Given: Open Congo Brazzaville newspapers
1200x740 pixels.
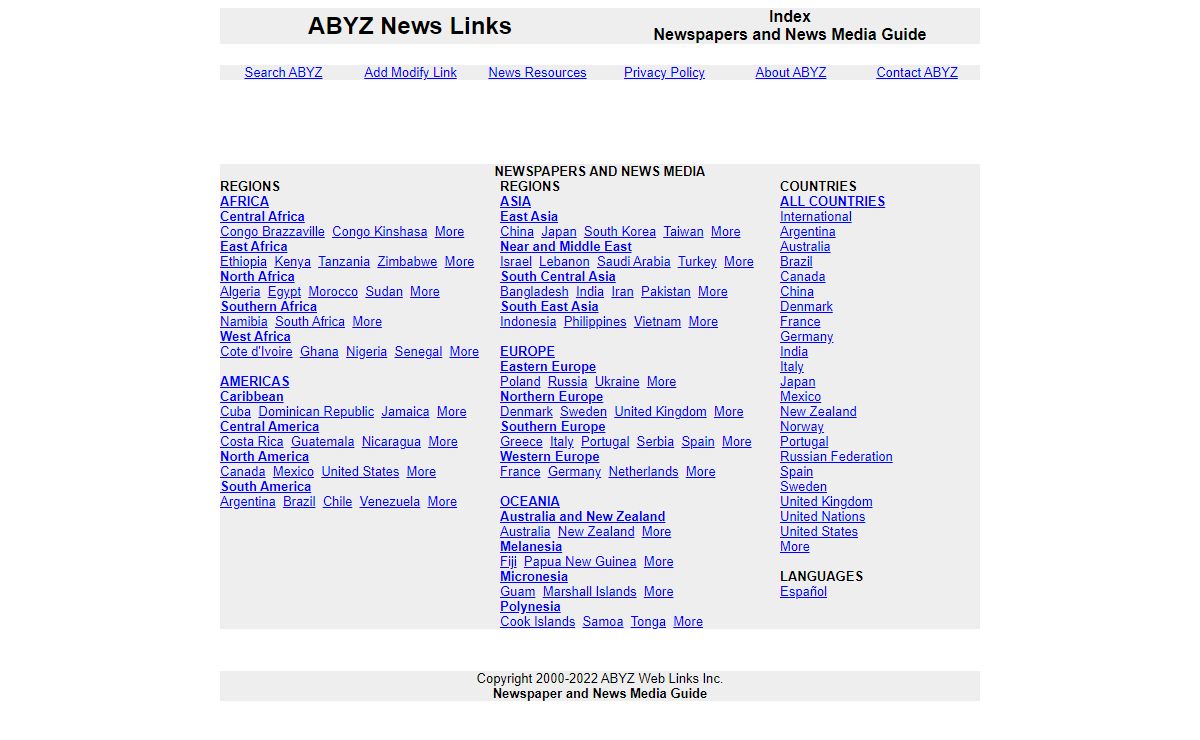Looking at the screenshot, I should pos(272,231).
